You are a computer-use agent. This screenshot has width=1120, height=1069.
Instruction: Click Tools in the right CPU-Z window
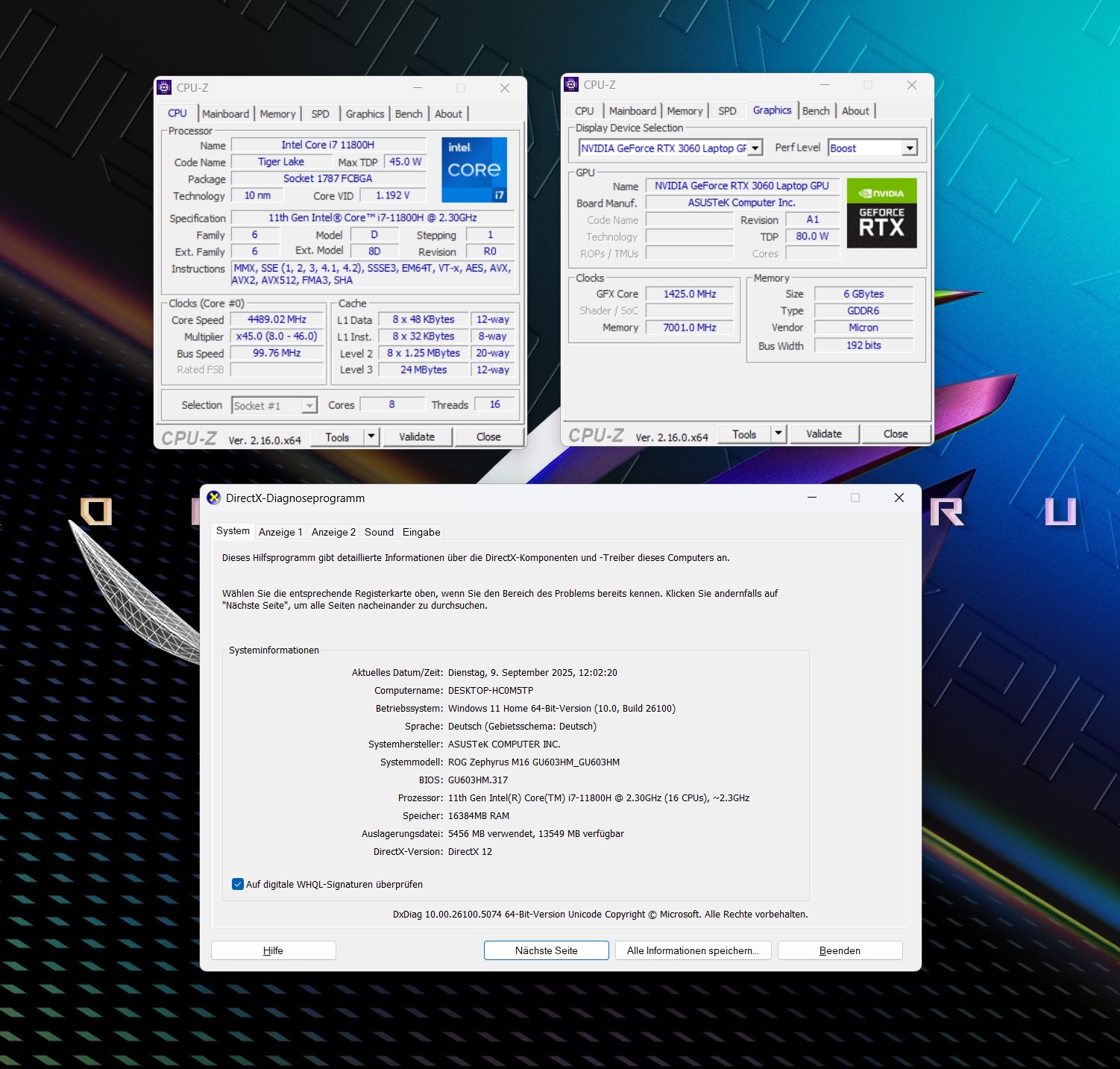pyautogui.click(x=744, y=433)
